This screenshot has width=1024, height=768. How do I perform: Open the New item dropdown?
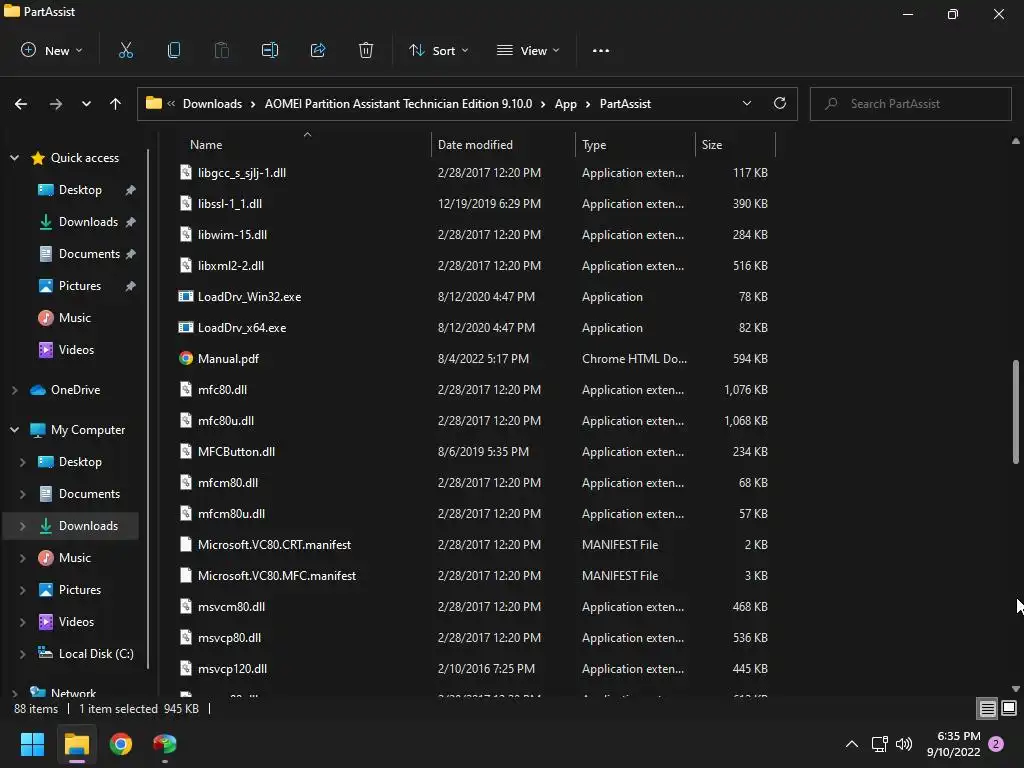point(52,50)
